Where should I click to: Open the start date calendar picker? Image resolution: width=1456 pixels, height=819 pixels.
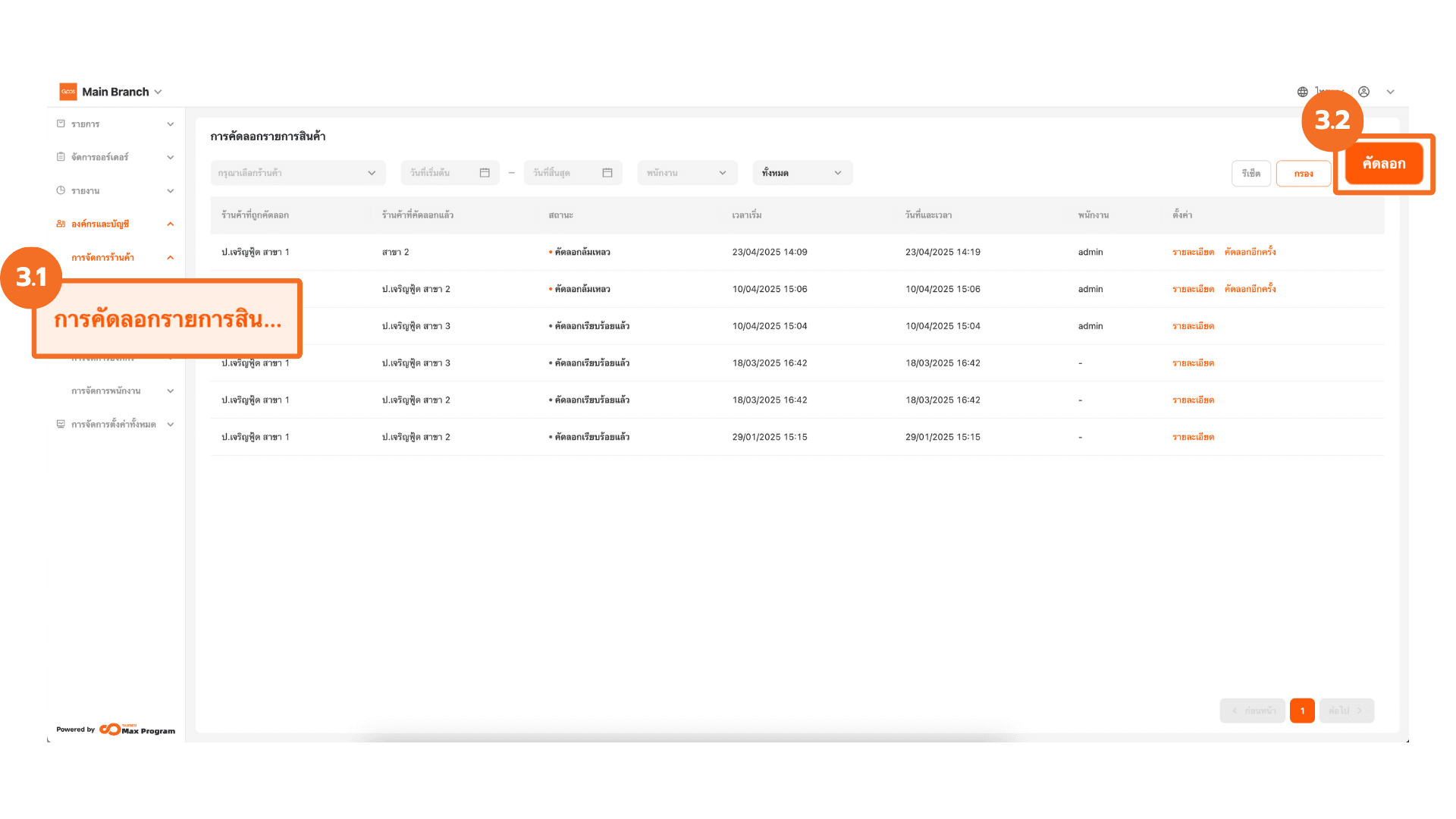click(x=485, y=173)
